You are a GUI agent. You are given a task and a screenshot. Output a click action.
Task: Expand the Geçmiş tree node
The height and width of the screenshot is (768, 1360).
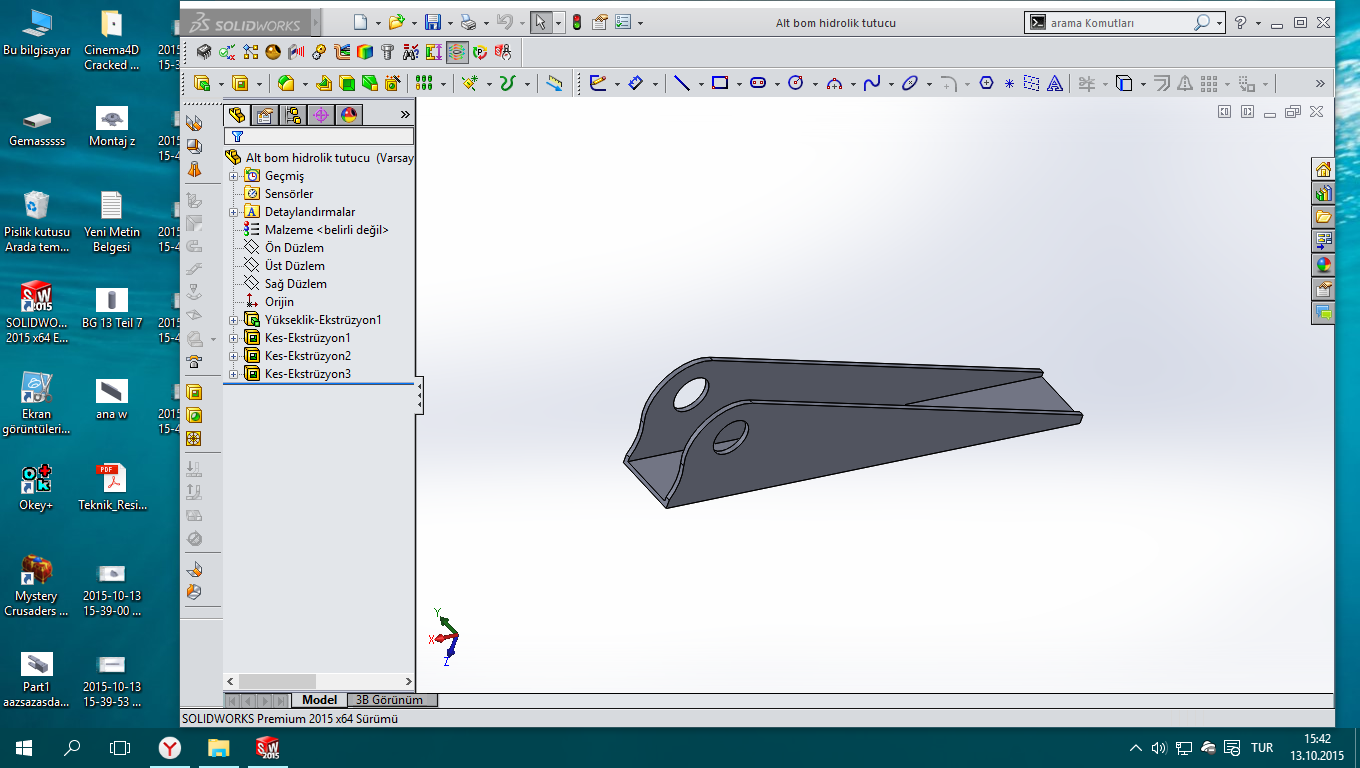point(233,176)
